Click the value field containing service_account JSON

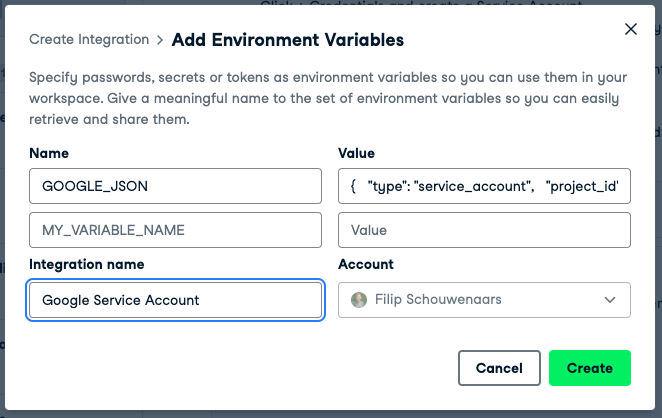coord(484,186)
